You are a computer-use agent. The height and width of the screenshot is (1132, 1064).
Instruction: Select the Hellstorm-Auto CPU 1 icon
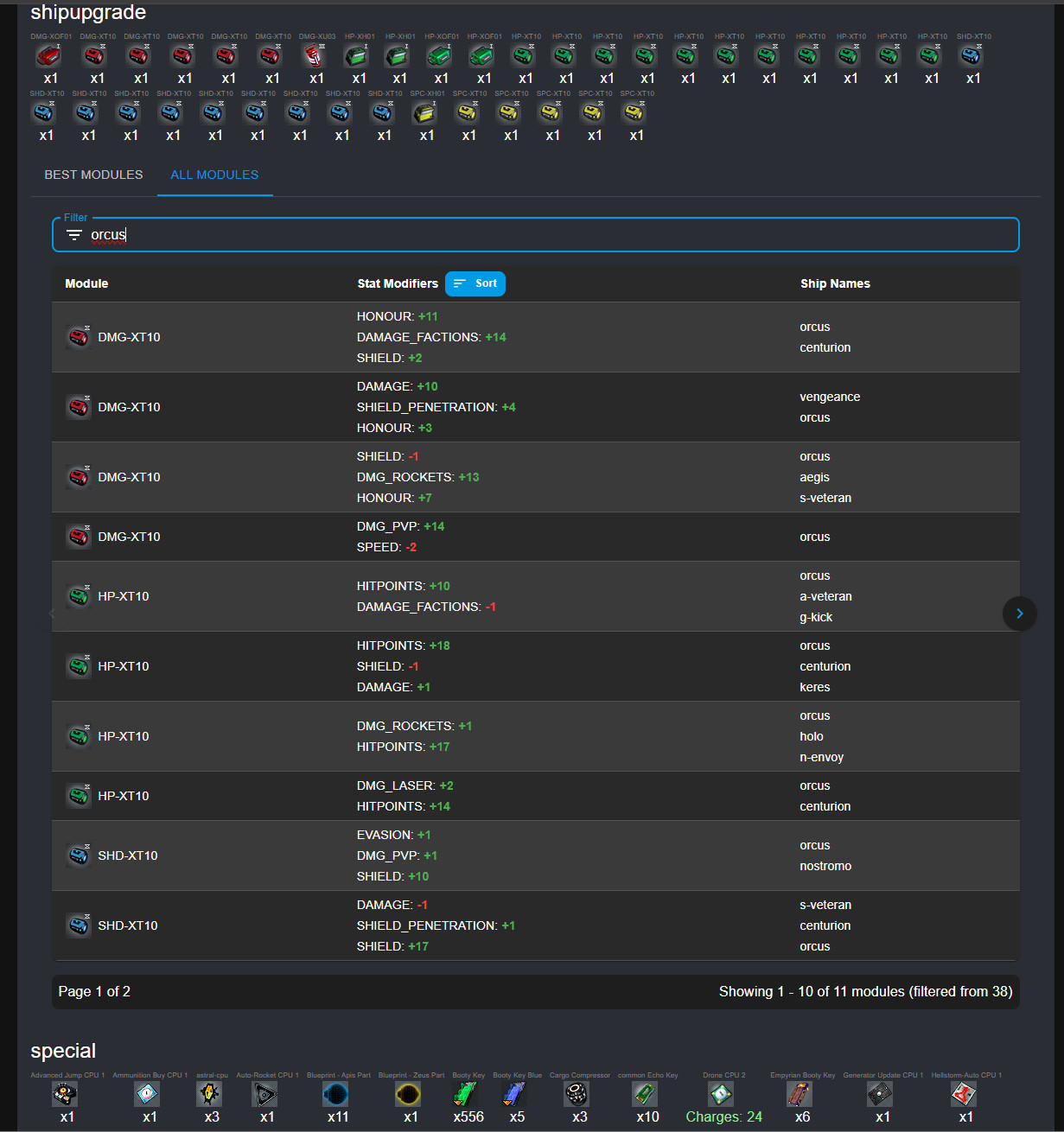(x=964, y=1094)
